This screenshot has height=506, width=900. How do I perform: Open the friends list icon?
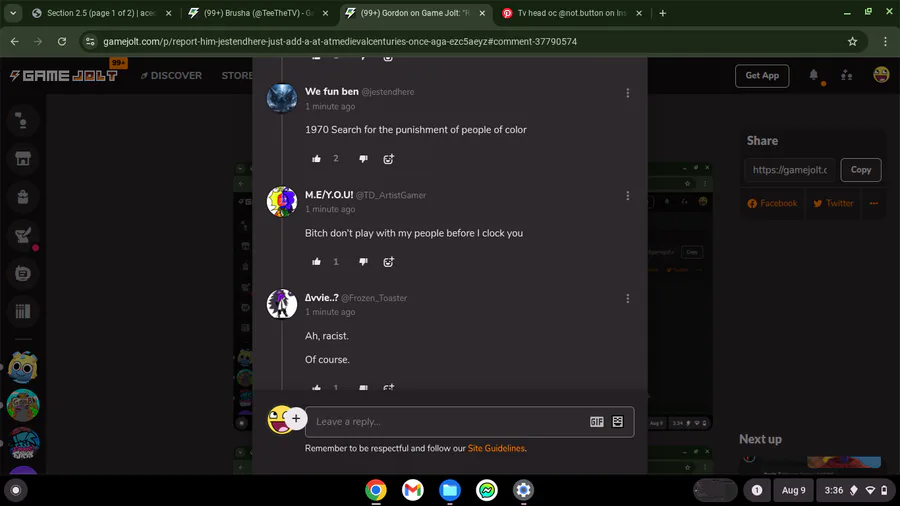(847, 75)
